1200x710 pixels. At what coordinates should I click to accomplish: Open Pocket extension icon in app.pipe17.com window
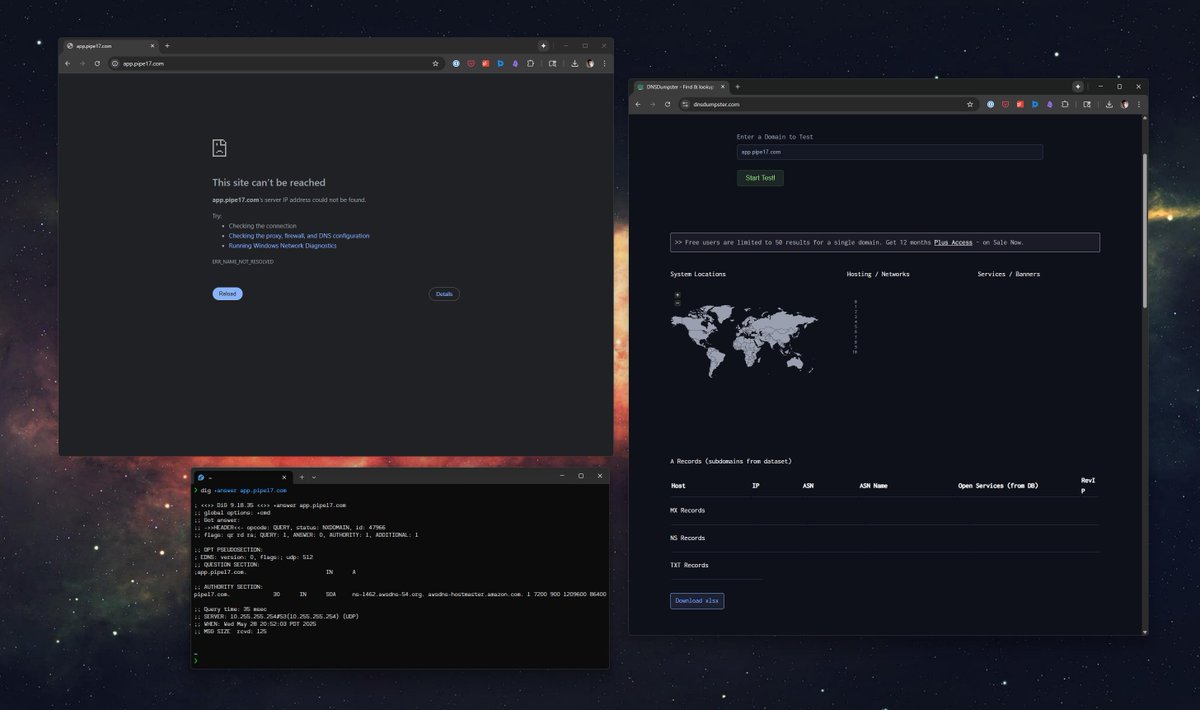click(471, 63)
